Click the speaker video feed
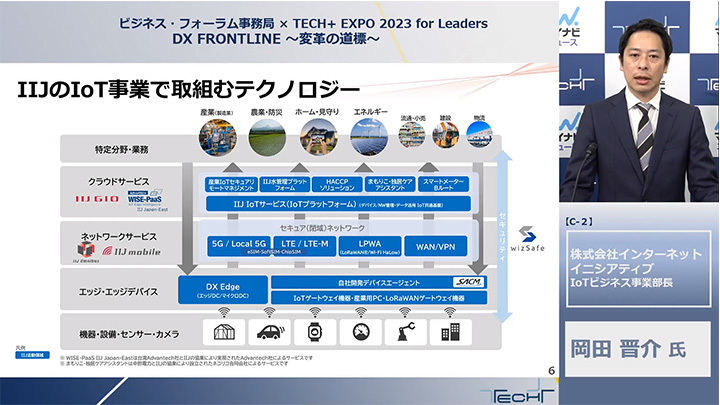 [639, 101]
